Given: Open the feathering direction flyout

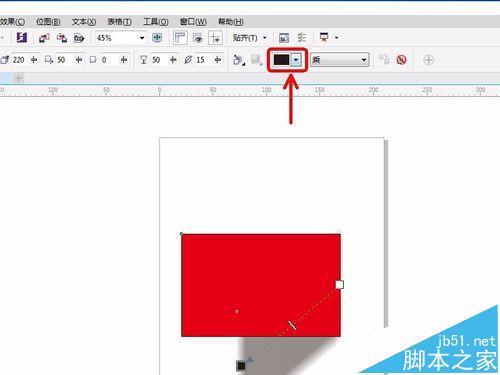Looking at the screenshot, I should click(x=239, y=60).
